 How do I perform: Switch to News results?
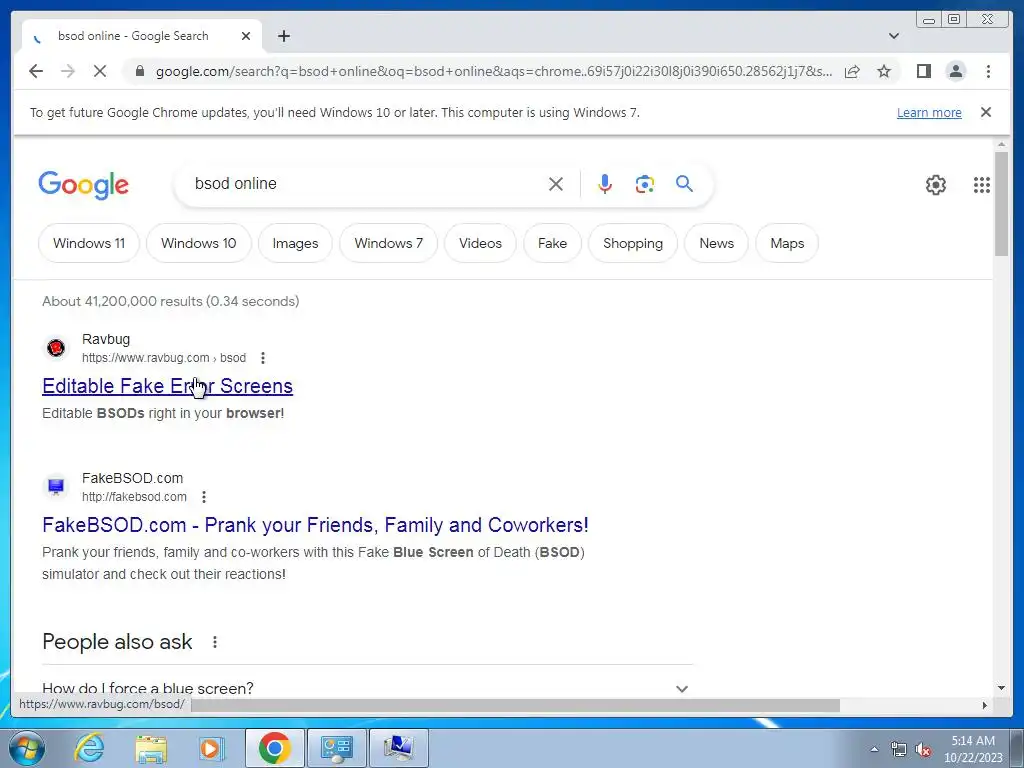coord(716,243)
